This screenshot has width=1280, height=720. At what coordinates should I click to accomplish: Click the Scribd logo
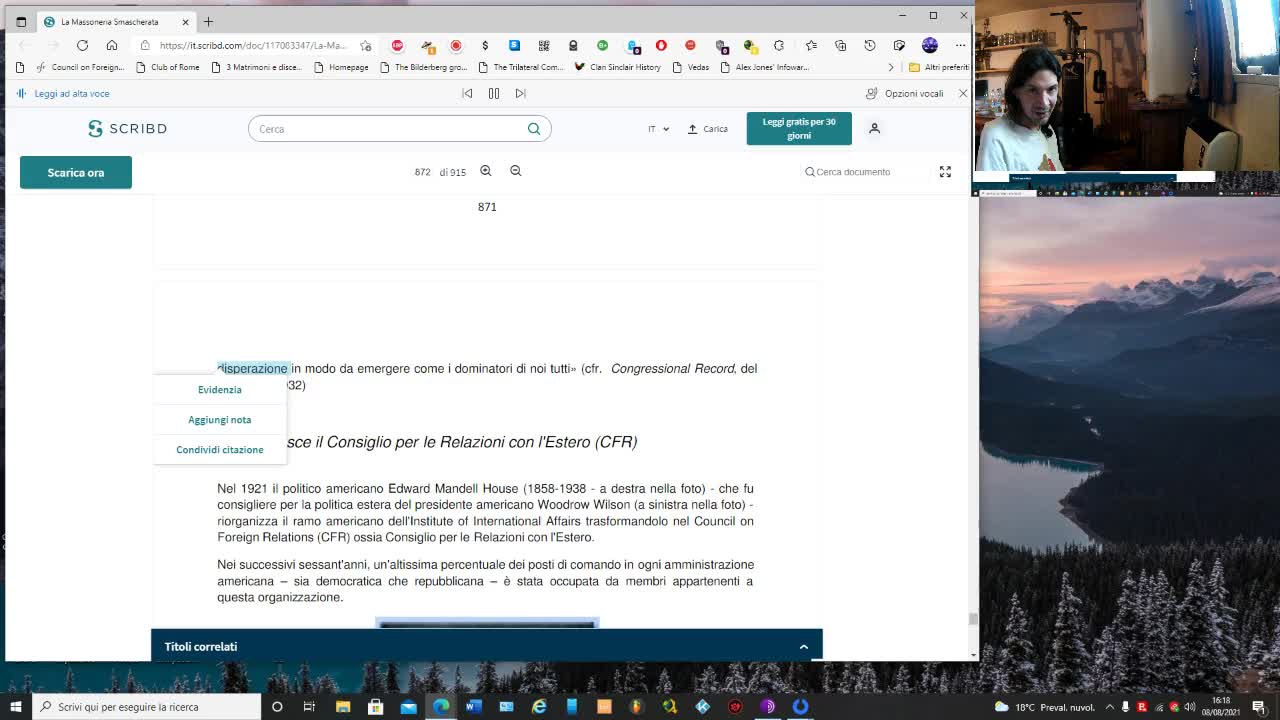coord(127,129)
